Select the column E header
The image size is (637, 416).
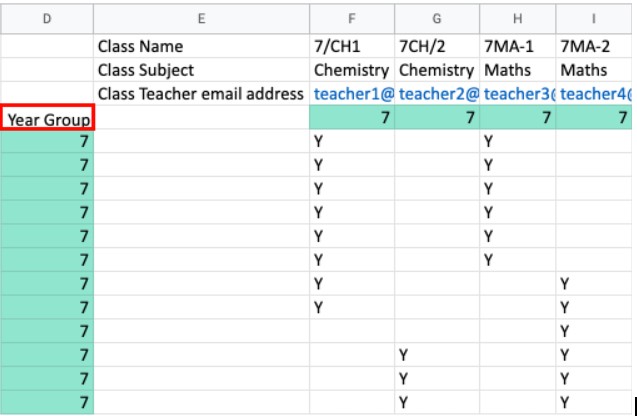coord(201,17)
